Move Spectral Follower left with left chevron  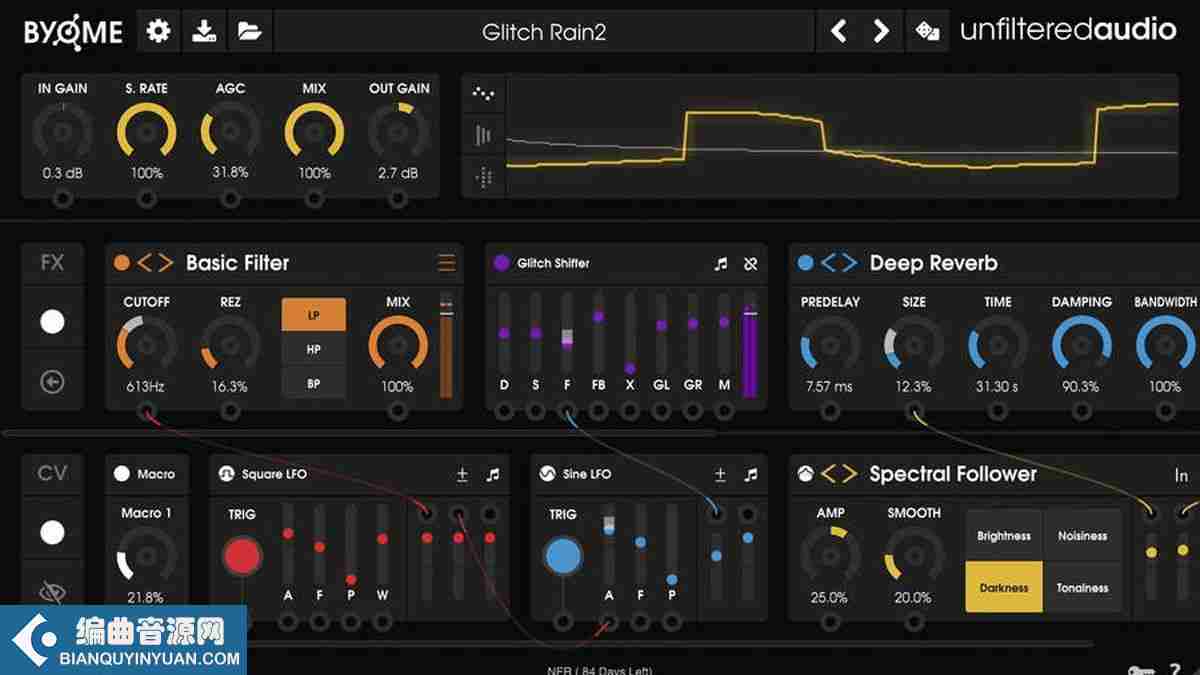point(828,474)
